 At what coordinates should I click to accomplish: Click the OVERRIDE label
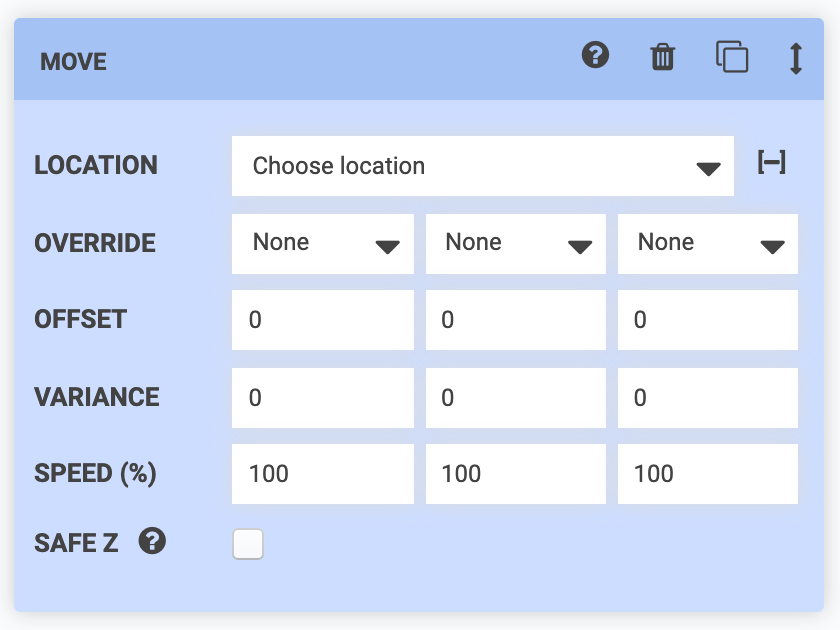pos(95,243)
